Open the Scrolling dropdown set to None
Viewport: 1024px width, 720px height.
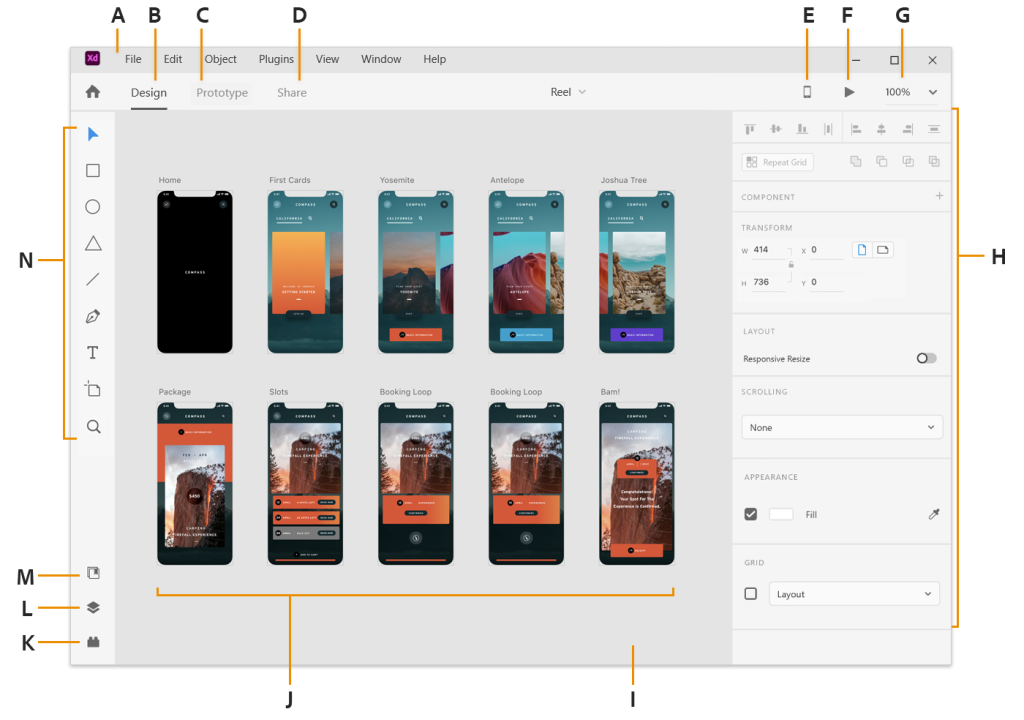tap(841, 427)
